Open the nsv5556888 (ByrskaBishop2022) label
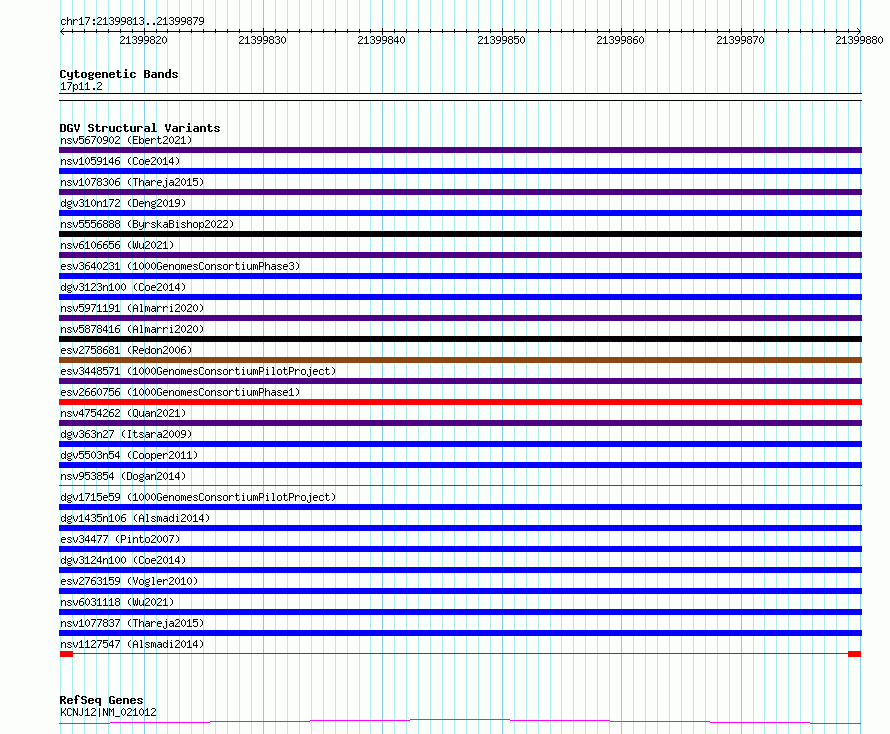The height and width of the screenshot is (734, 890). click(x=147, y=224)
